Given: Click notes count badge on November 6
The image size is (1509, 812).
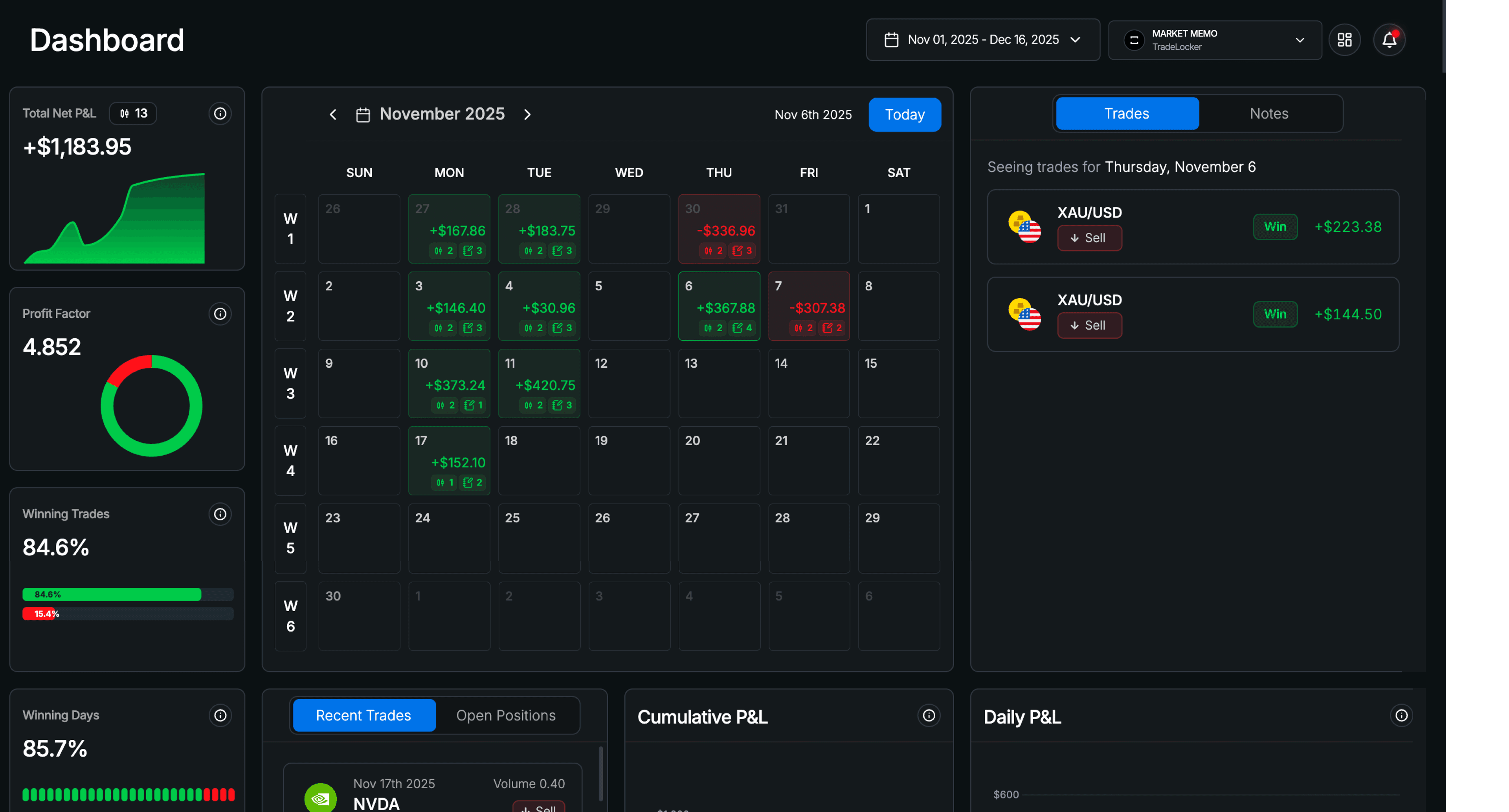Looking at the screenshot, I should point(742,328).
